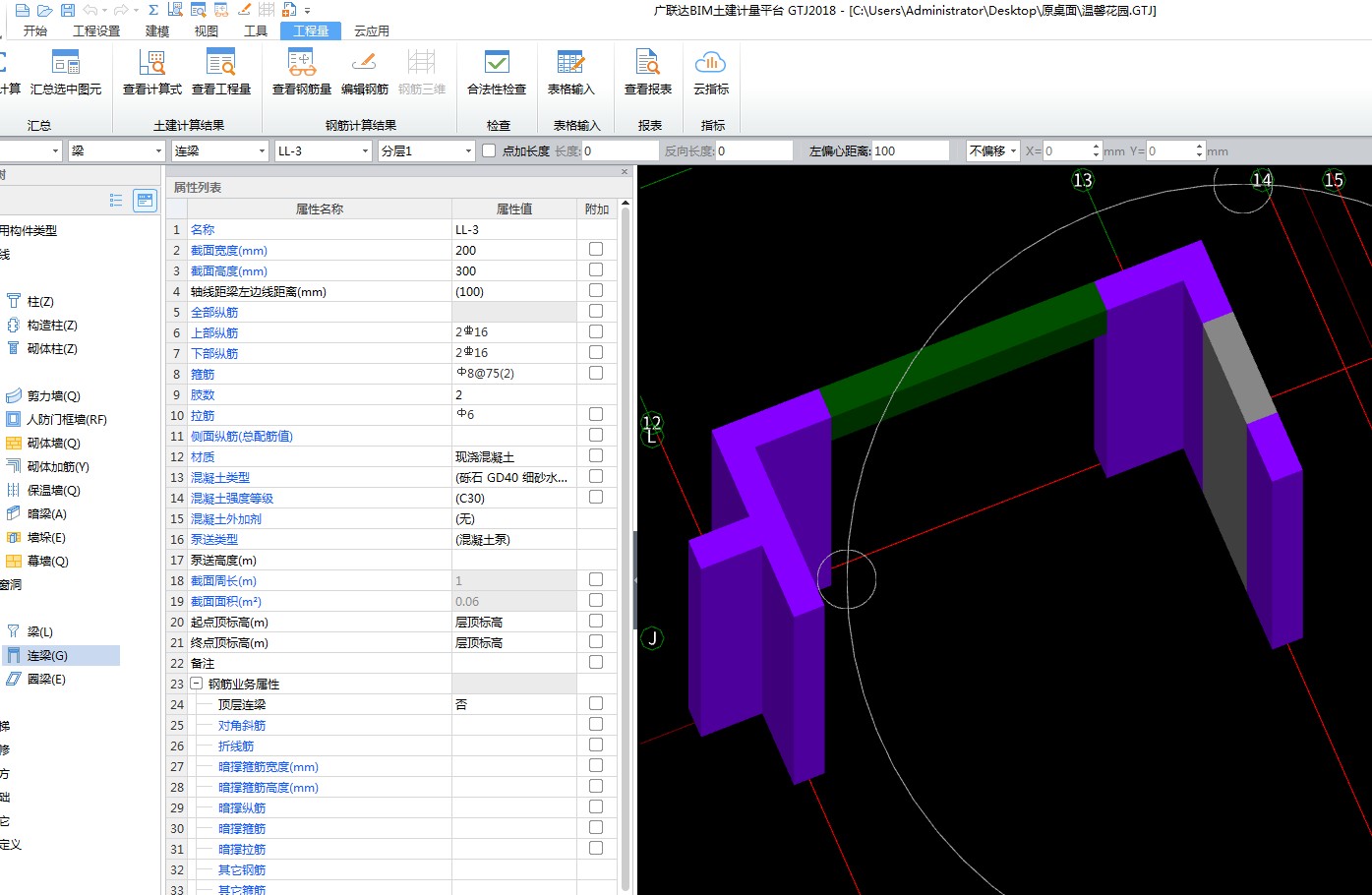Toggle the 点加长度 checkbox
Screen dimensions: 1372x895
click(489, 150)
